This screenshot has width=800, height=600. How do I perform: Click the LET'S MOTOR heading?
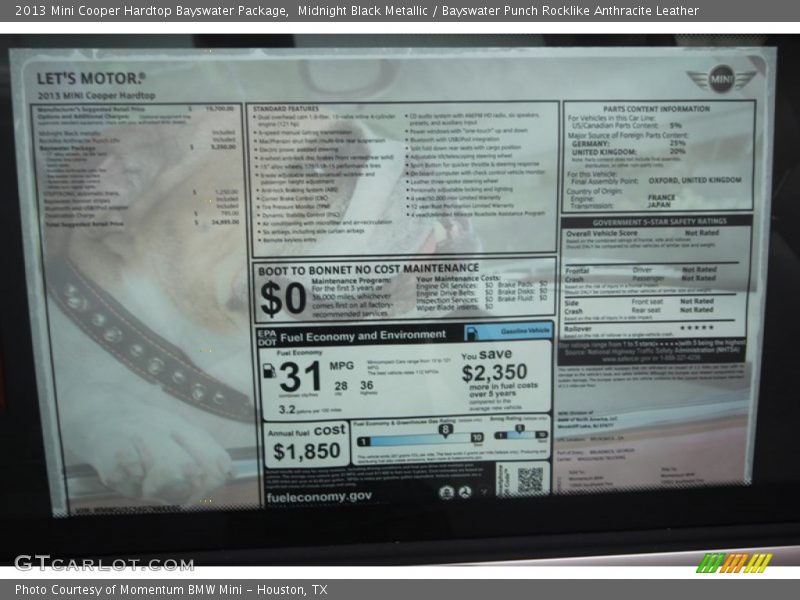pyautogui.click(x=91, y=79)
